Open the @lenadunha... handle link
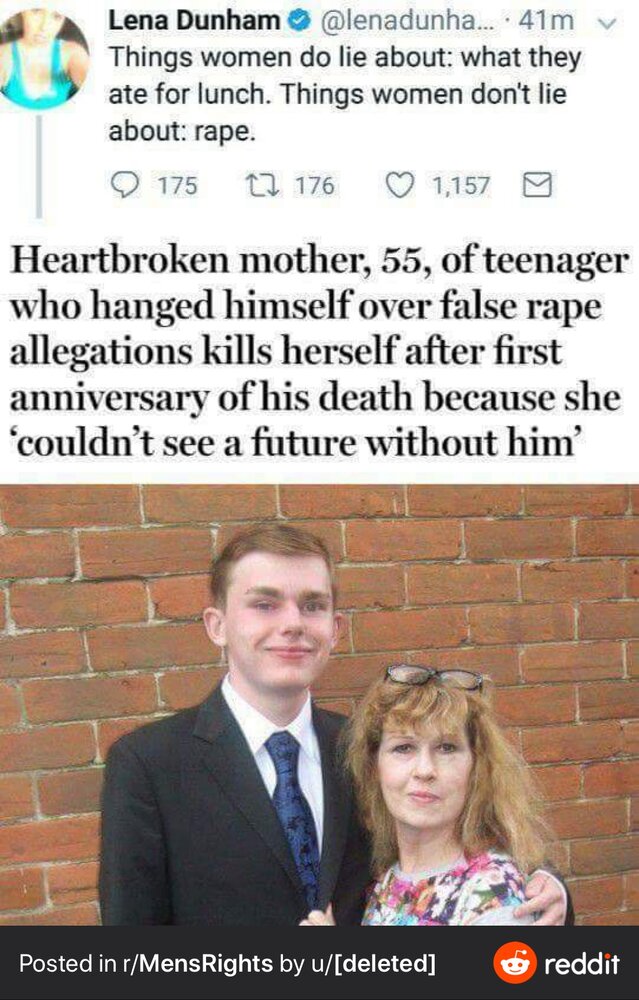 401,22
